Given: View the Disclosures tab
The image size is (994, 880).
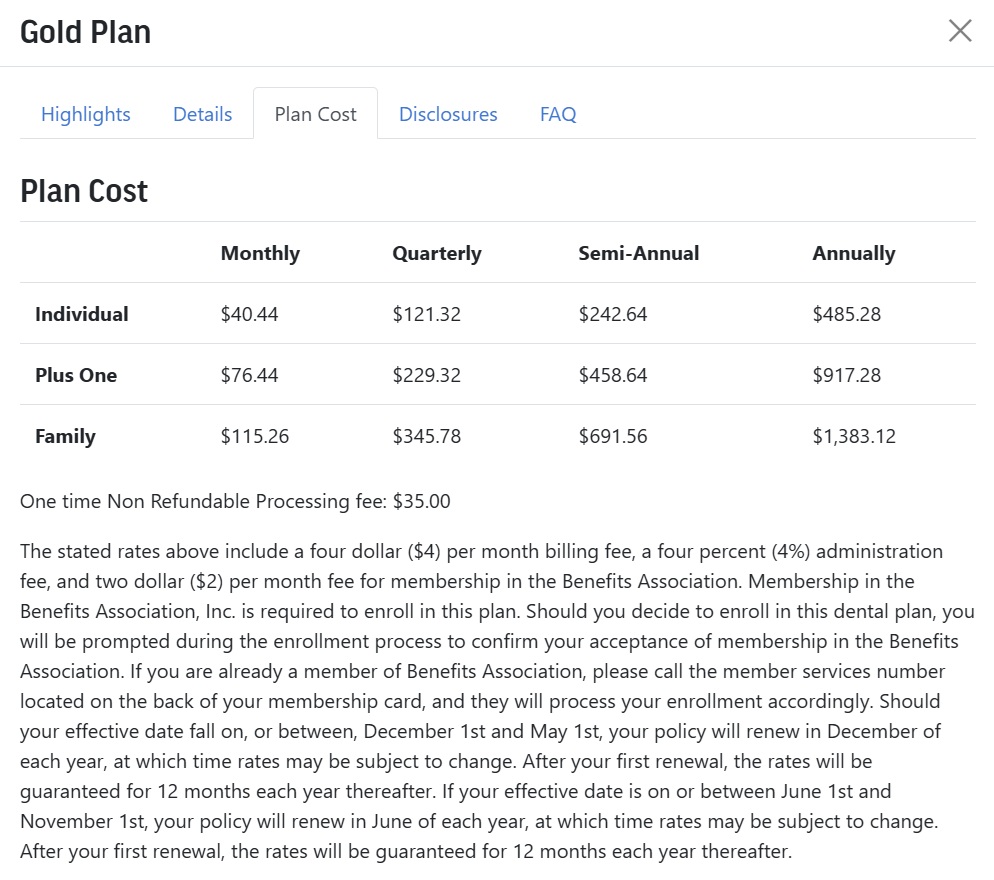Looking at the screenshot, I should (448, 114).
